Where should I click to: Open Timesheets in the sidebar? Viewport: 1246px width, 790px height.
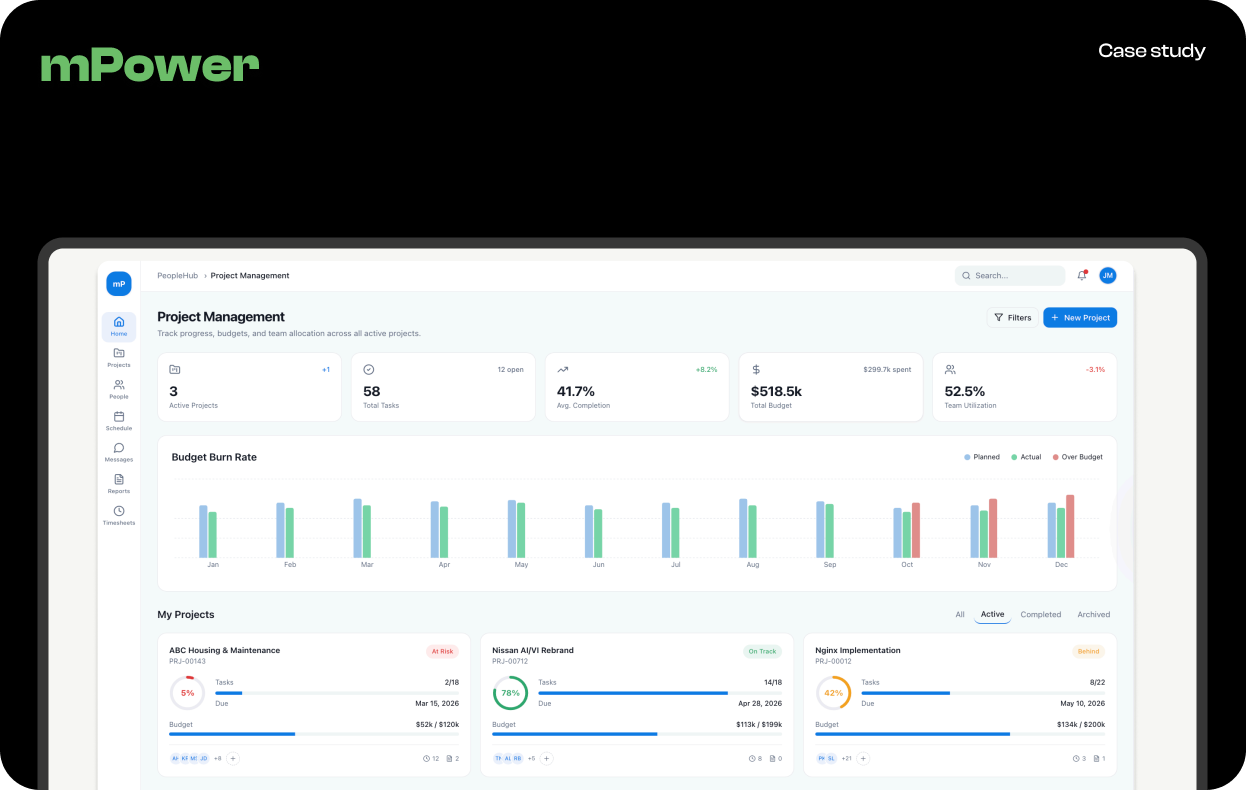[119, 515]
